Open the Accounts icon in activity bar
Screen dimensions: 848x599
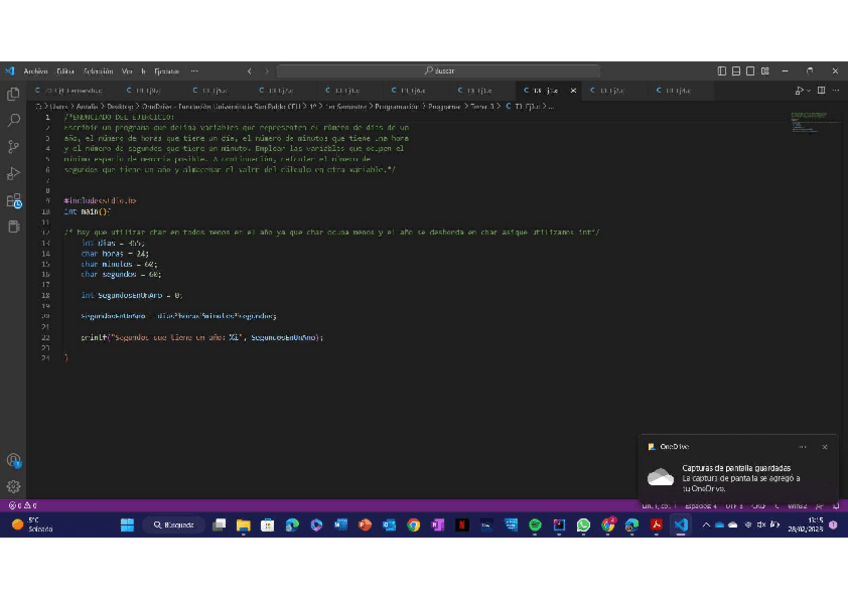[13, 461]
